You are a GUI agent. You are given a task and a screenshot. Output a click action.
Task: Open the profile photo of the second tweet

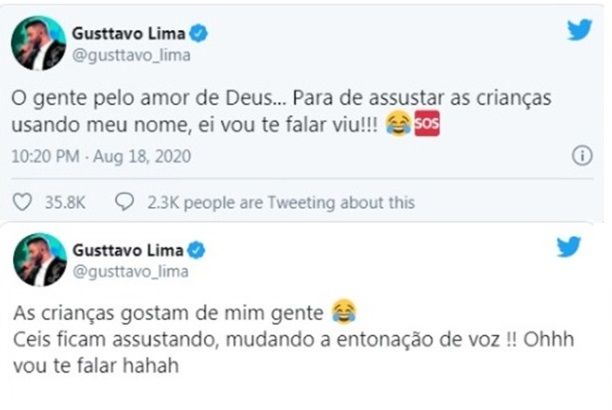(x=38, y=260)
